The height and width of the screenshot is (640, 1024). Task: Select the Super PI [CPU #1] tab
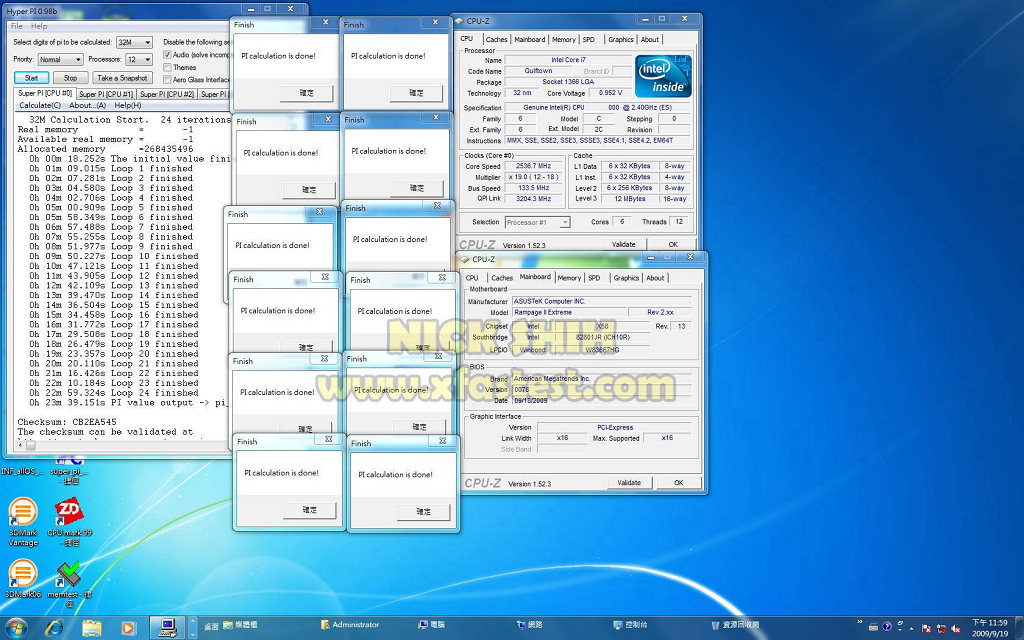click(106, 94)
